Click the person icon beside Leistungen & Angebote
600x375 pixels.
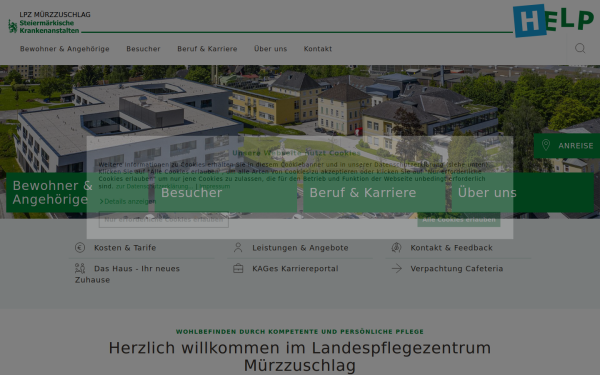click(238, 248)
